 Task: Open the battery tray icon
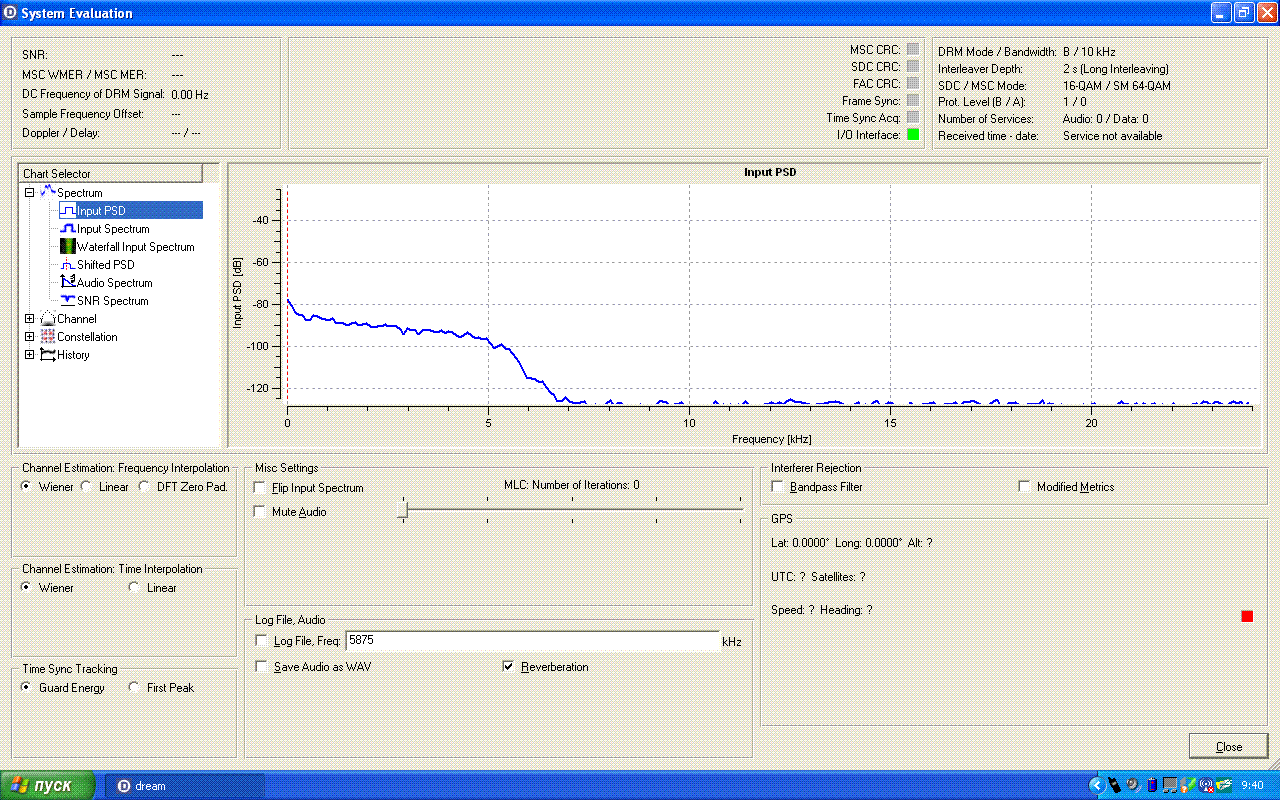(1151, 785)
